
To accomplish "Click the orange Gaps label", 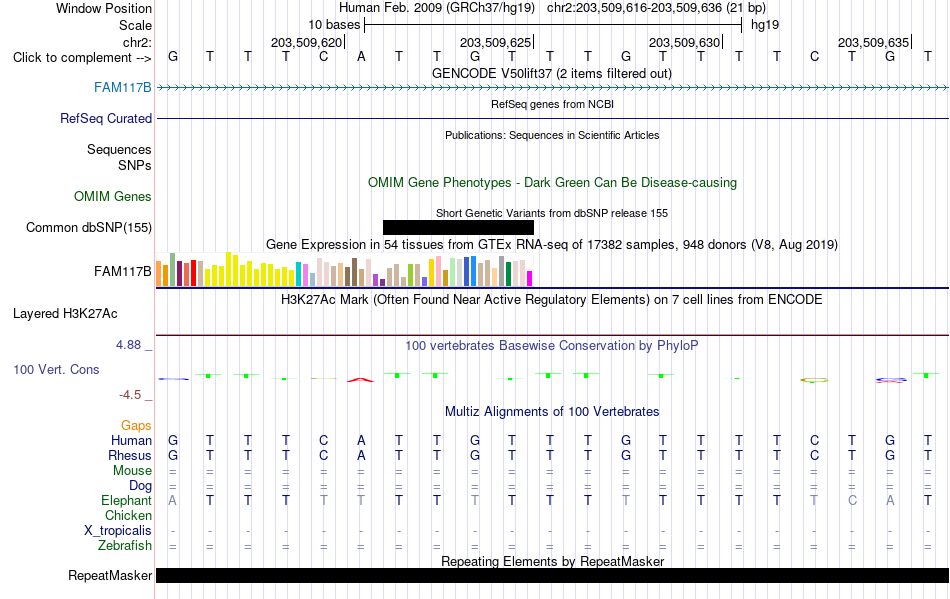I will pyautogui.click(x=136, y=426).
